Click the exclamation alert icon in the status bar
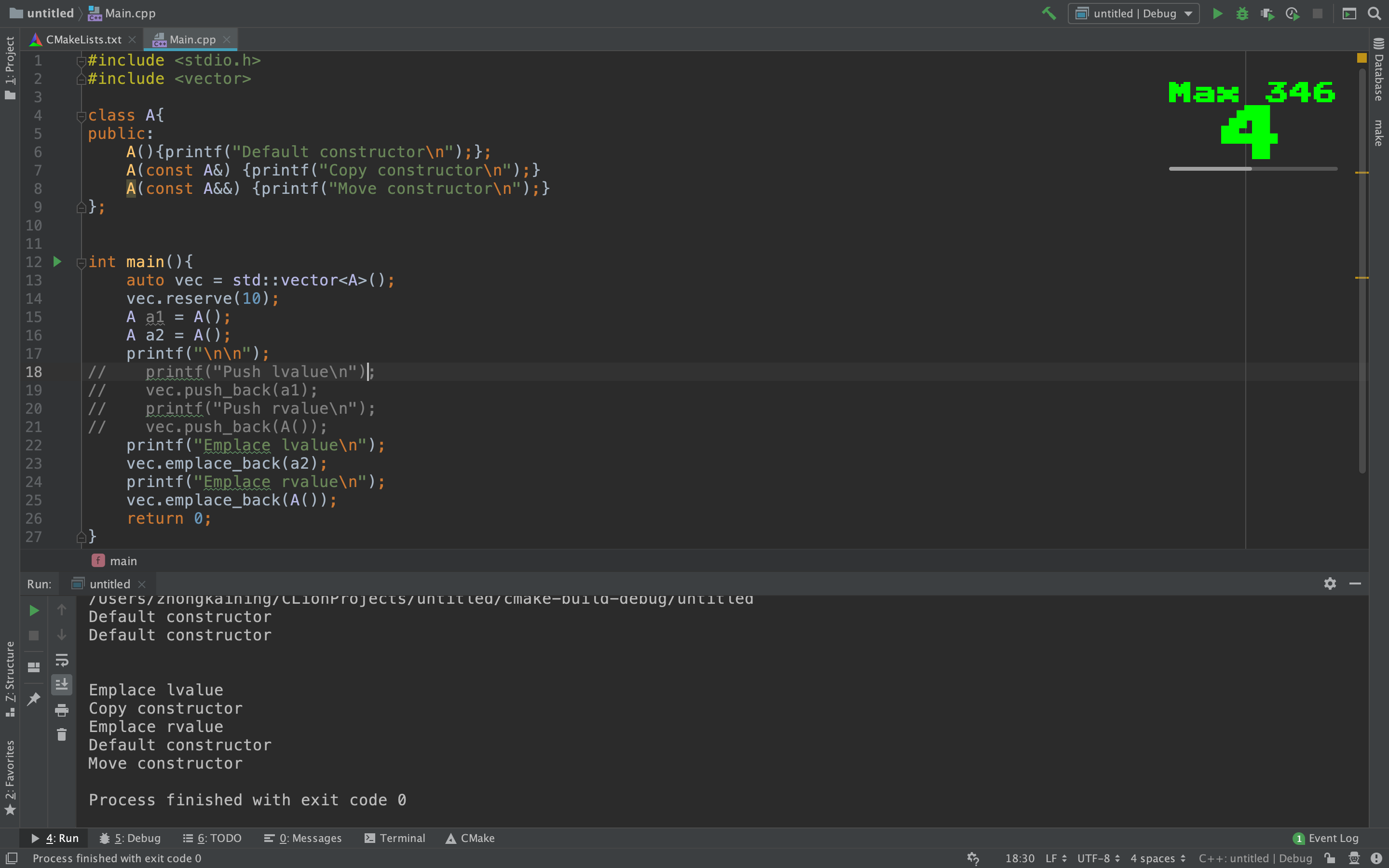The image size is (1389, 868). pos(1376,858)
